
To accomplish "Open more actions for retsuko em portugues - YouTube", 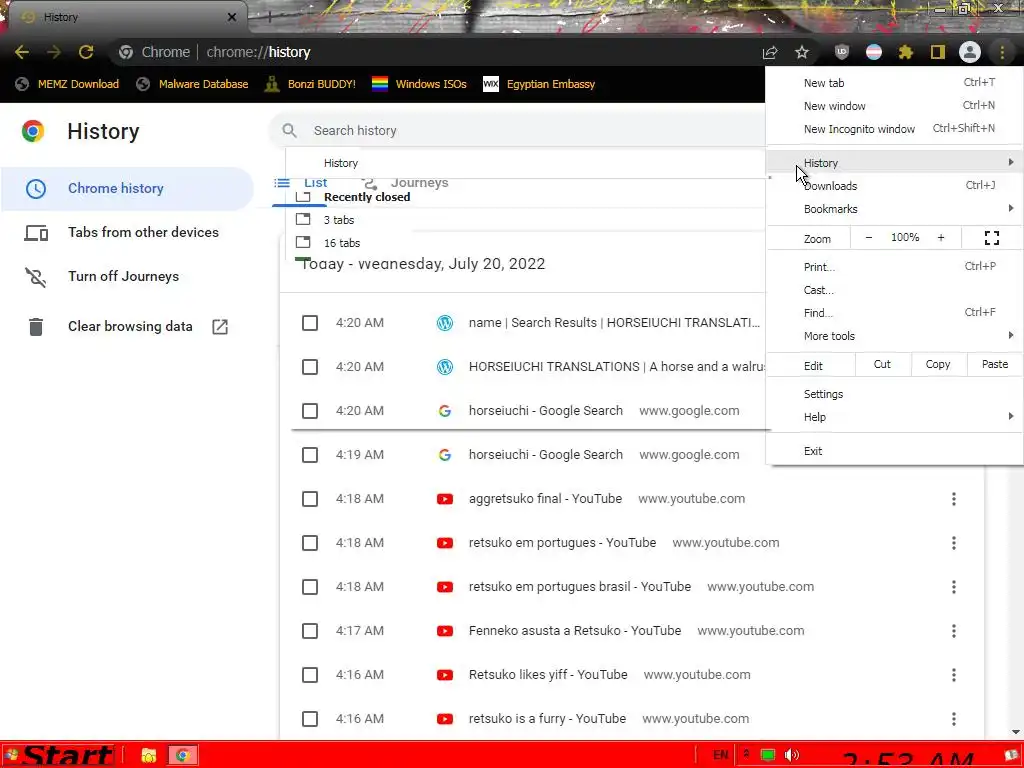I will point(953,543).
